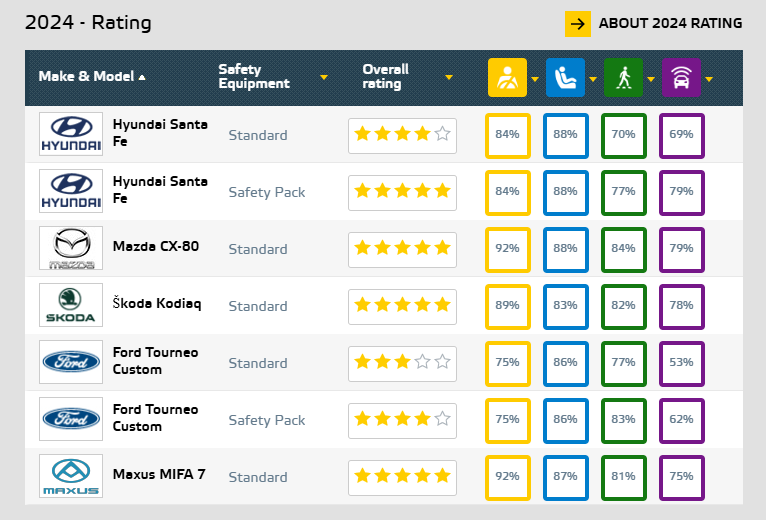Click the Maxus logo thumbnail
Image resolution: width=766 pixels, height=520 pixels.
[71, 476]
